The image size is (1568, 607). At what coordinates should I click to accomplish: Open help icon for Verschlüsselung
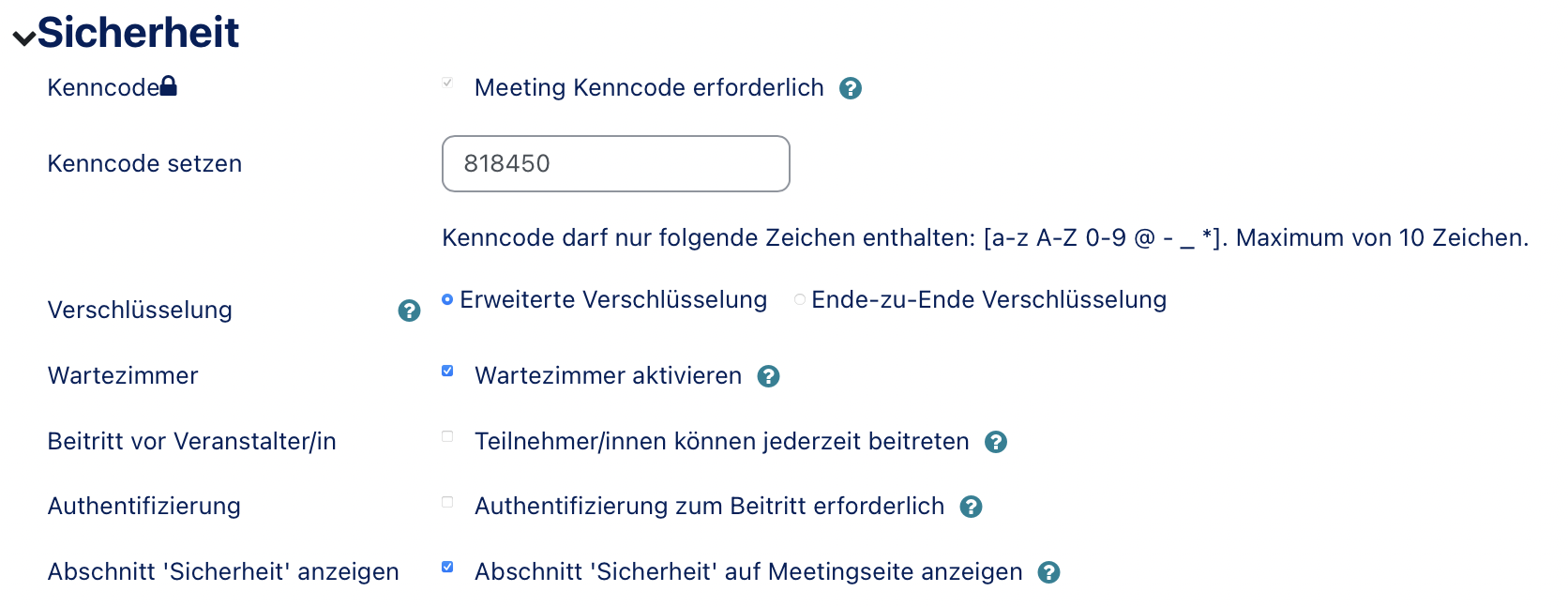click(x=409, y=311)
